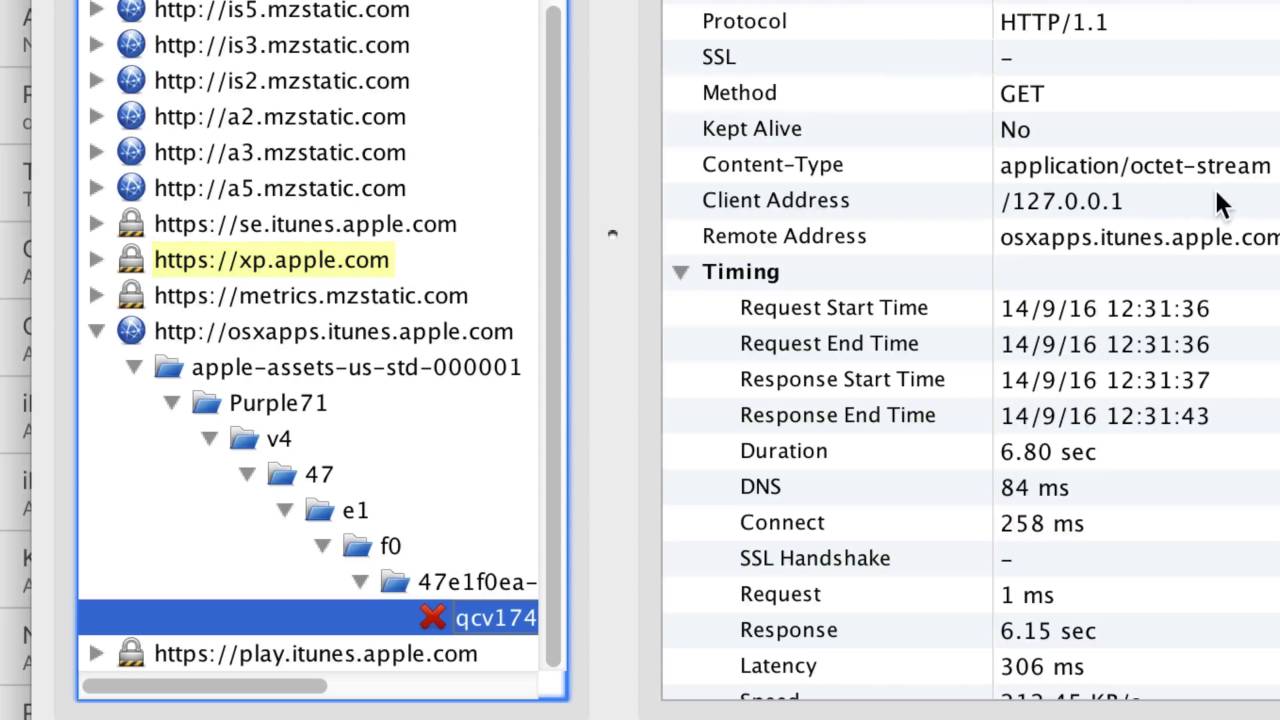
Task: Expand the a2.mzstatic.com host node
Action: [x=96, y=117]
